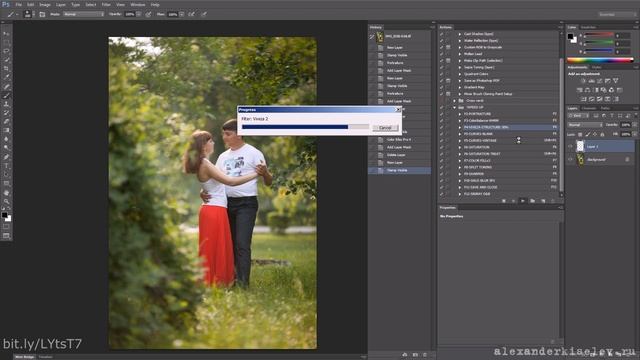Delete the selected action with the trash icon
Image resolution: width=640 pixels, height=360 pixels.
tap(553, 201)
